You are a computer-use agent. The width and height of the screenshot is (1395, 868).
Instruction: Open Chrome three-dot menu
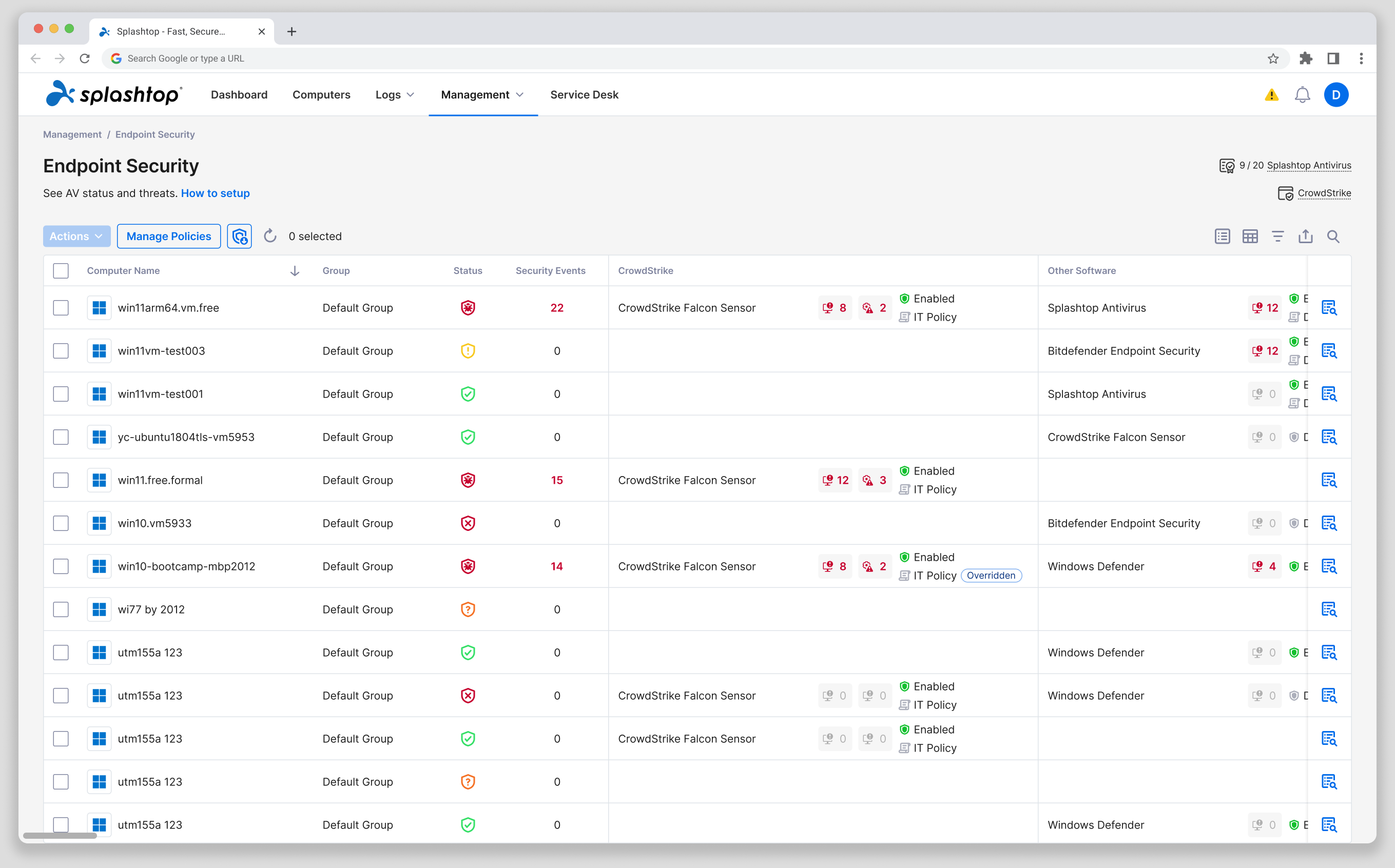click(1361, 58)
